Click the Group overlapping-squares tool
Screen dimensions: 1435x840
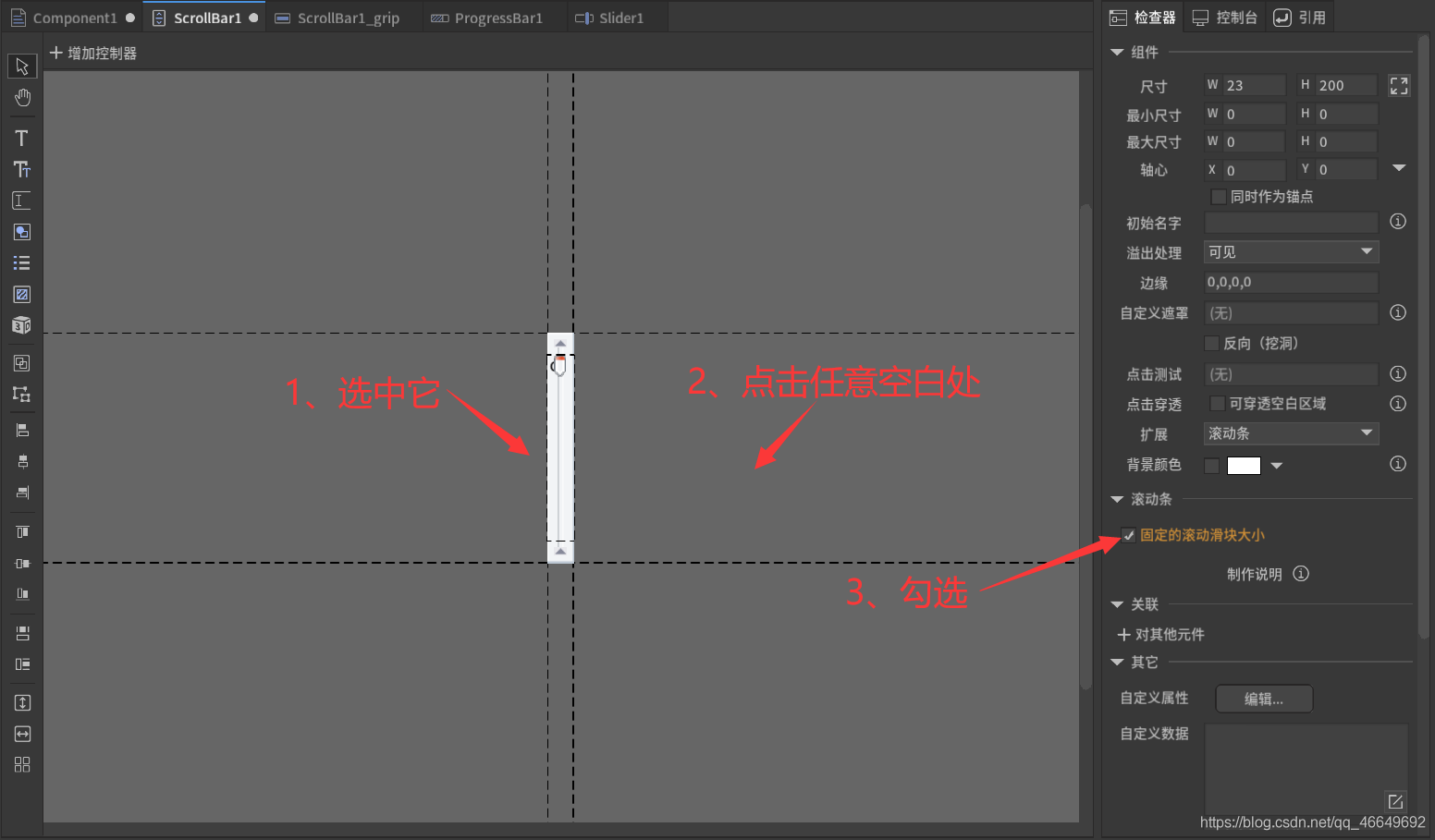(x=21, y=363)
